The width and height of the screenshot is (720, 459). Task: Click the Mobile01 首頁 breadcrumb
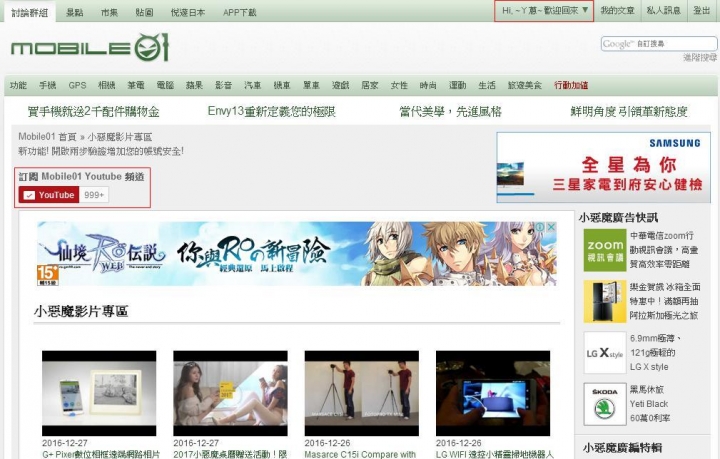(x=47, y=137)
